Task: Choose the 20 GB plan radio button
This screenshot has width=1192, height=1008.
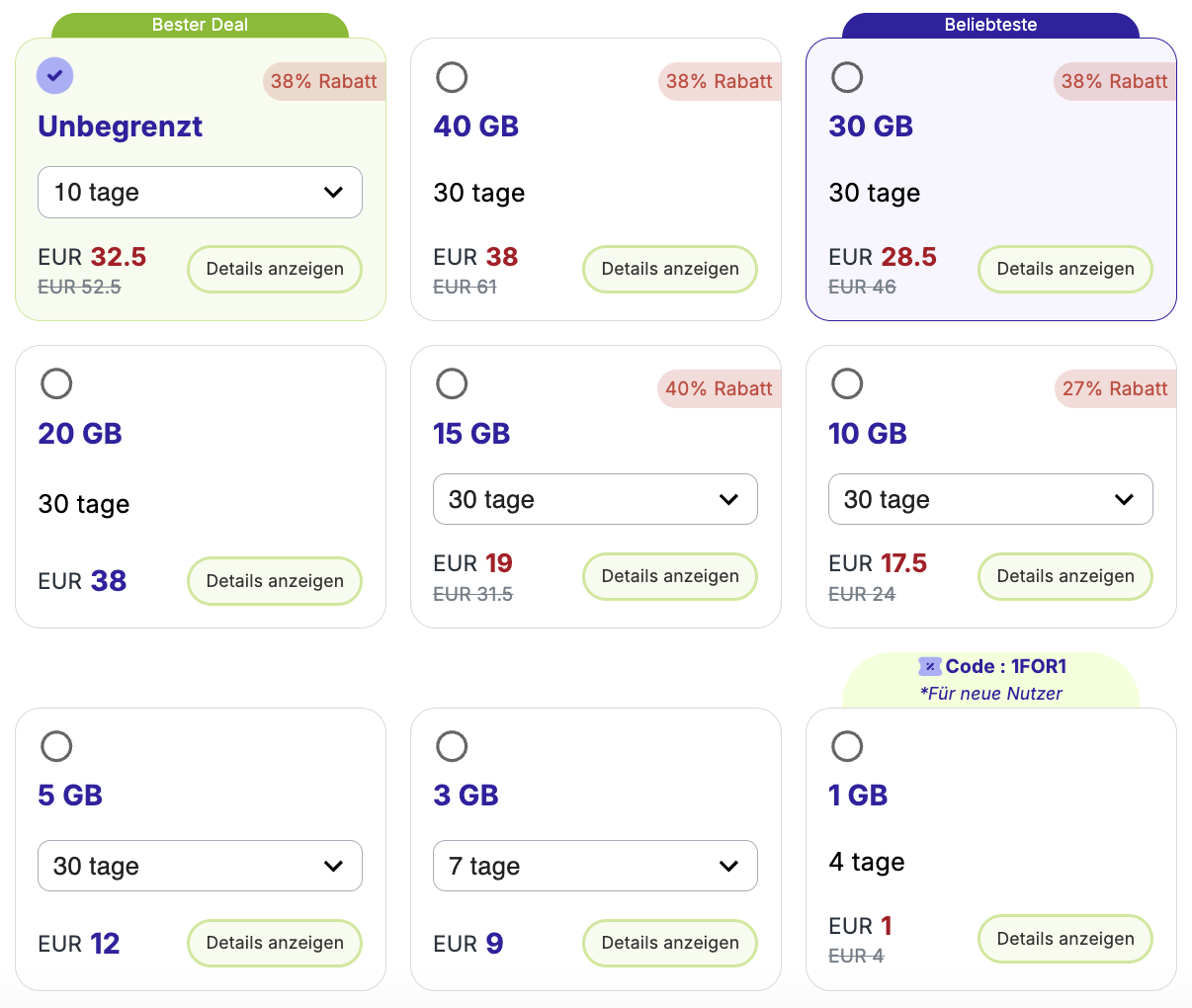Action: point(56,383)
